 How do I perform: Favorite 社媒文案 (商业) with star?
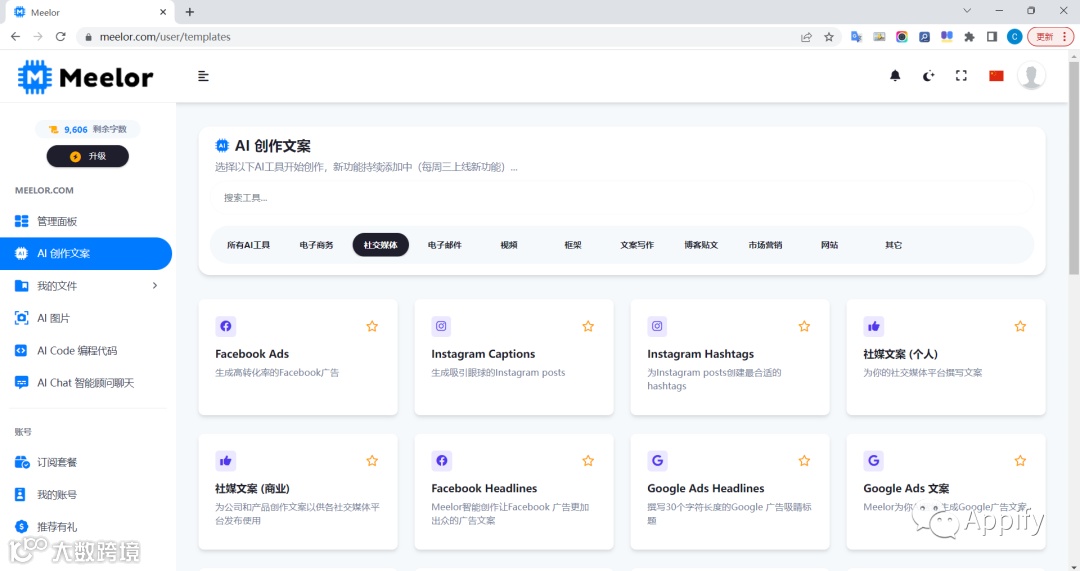[x=372, y=461]
